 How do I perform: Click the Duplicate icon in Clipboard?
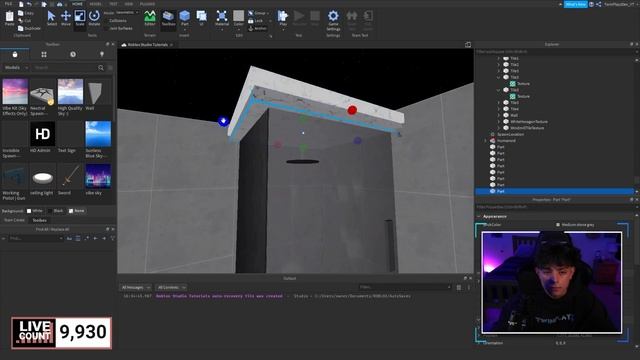(21, 28)
